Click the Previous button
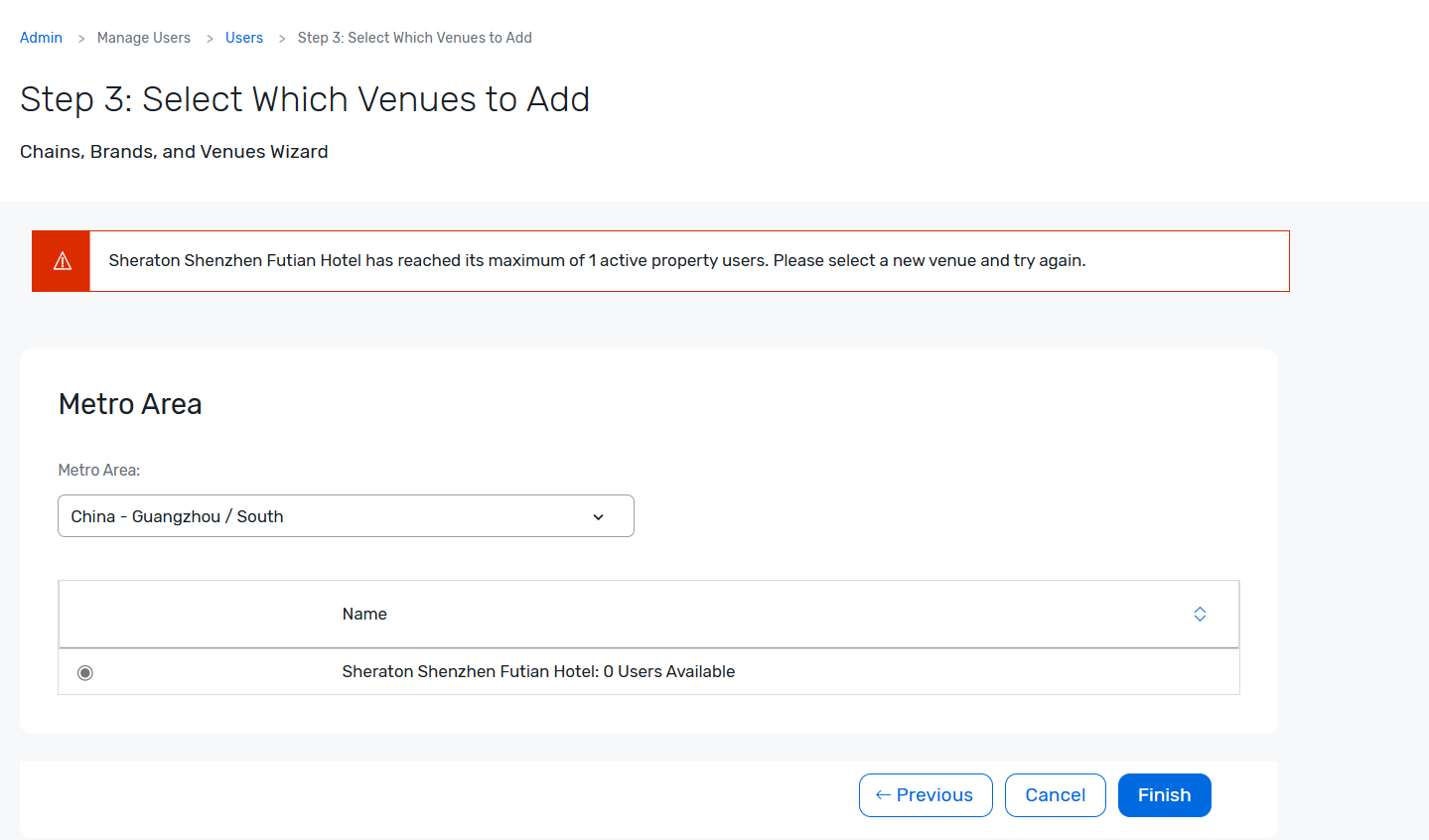 [x=926, y=795]
